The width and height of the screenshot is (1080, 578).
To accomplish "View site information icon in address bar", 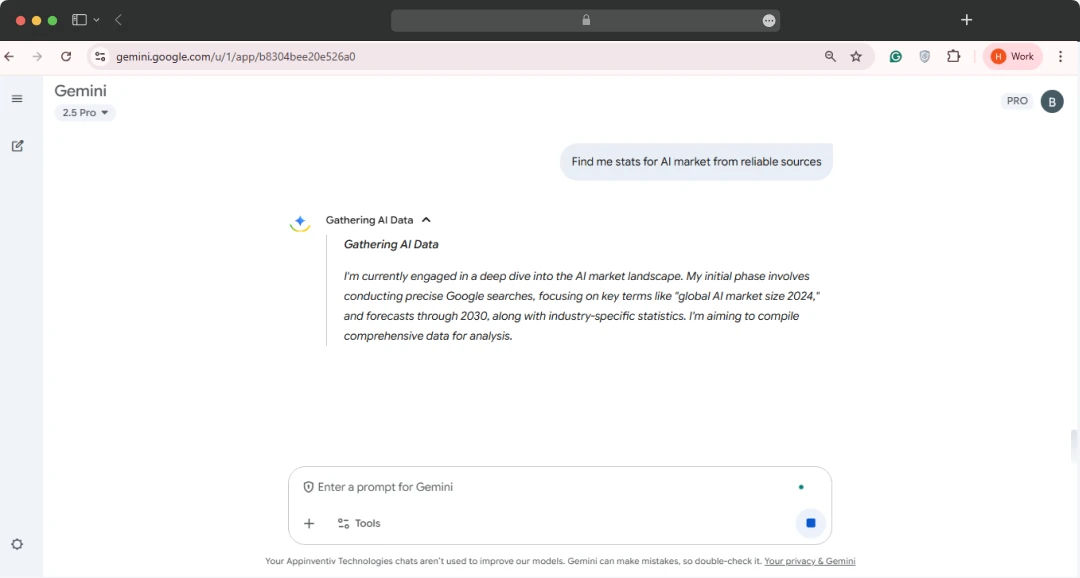I will 100,56.
